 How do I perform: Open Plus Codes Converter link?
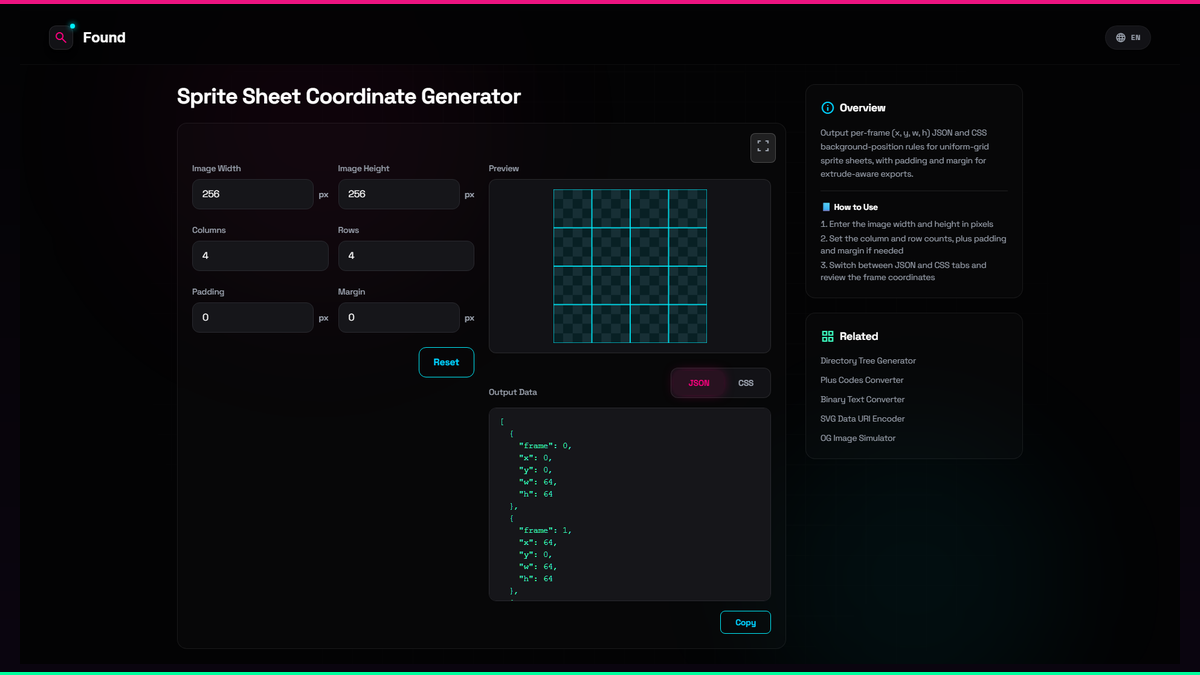pyautogui.click(x=862, y=380)
